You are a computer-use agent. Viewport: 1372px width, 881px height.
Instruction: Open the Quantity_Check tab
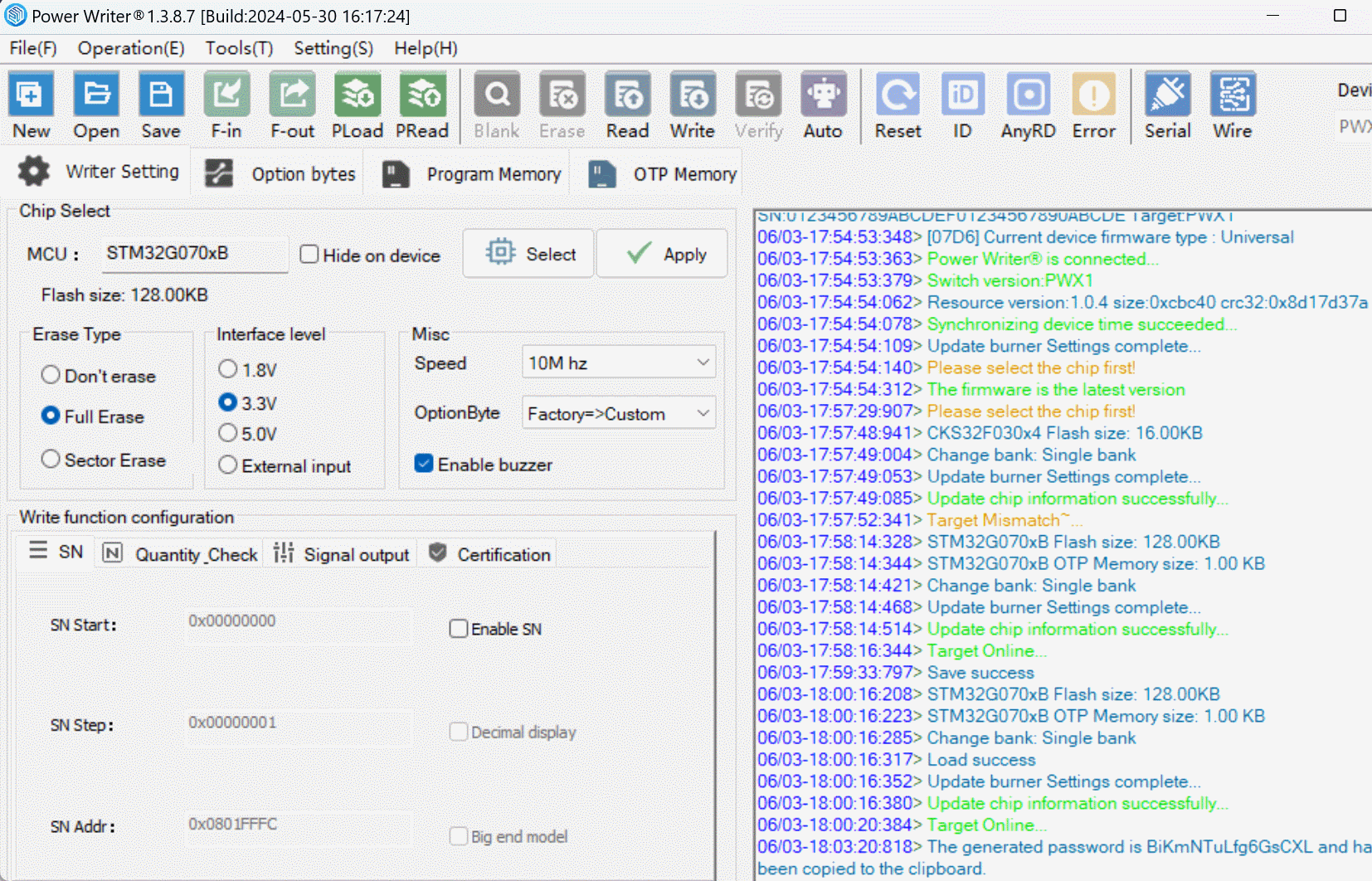[181, 554]
